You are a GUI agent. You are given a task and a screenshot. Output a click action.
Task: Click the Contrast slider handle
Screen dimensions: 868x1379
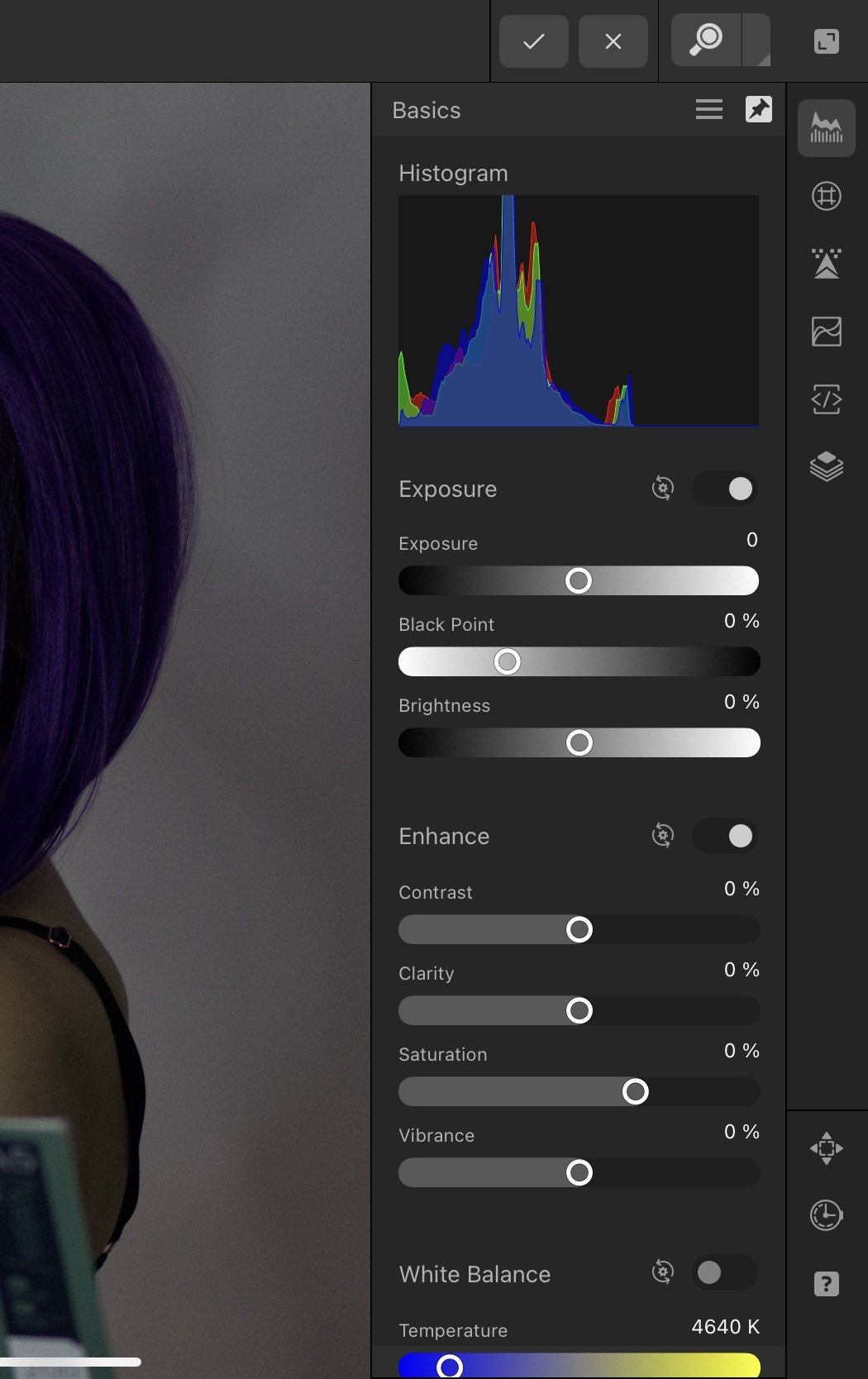click(579, 929)
